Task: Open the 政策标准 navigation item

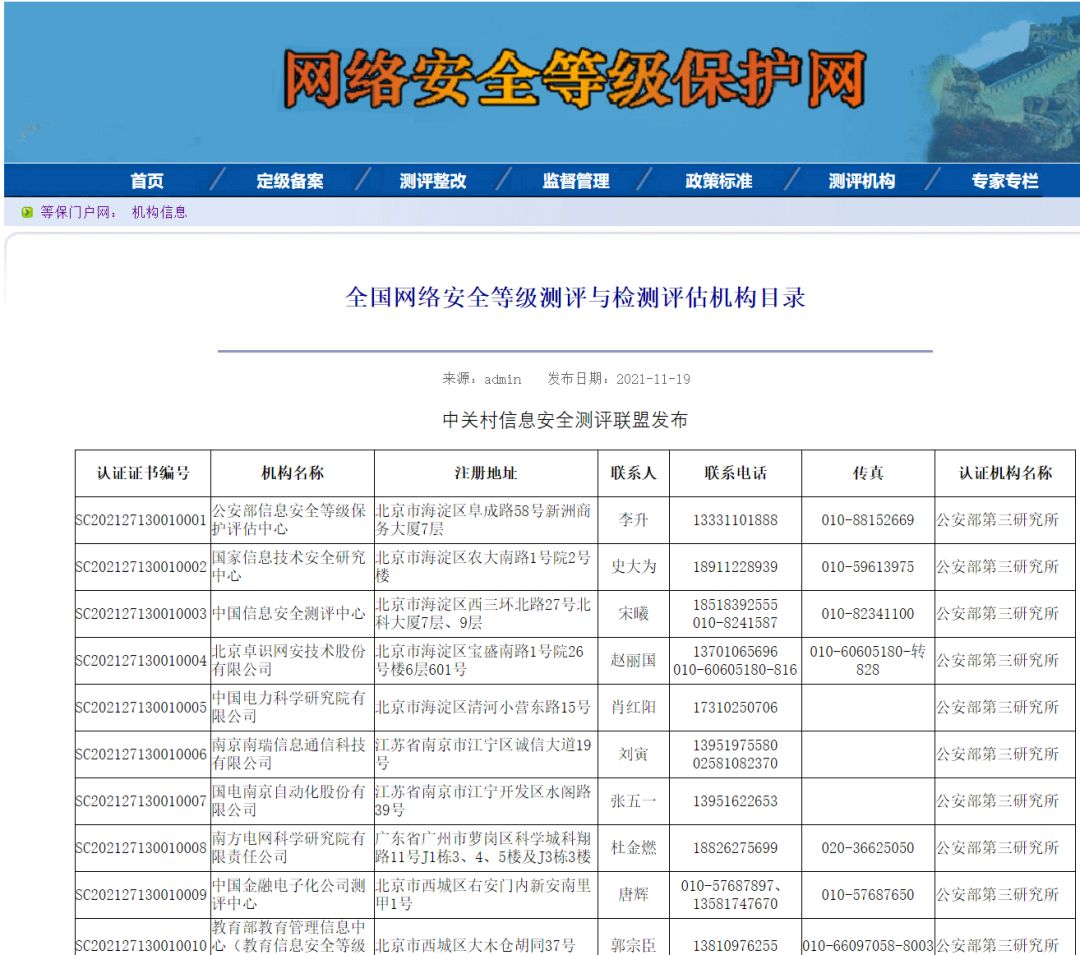Action: 719,181
